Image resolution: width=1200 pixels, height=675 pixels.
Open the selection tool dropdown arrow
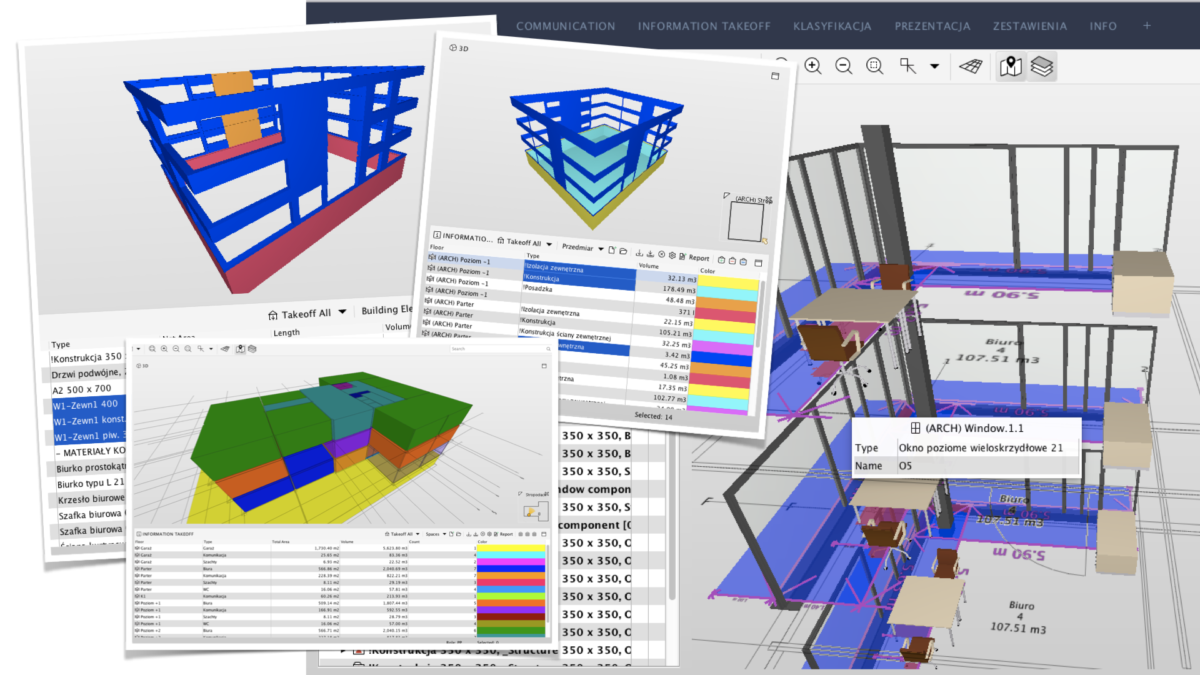coord(934,67)
